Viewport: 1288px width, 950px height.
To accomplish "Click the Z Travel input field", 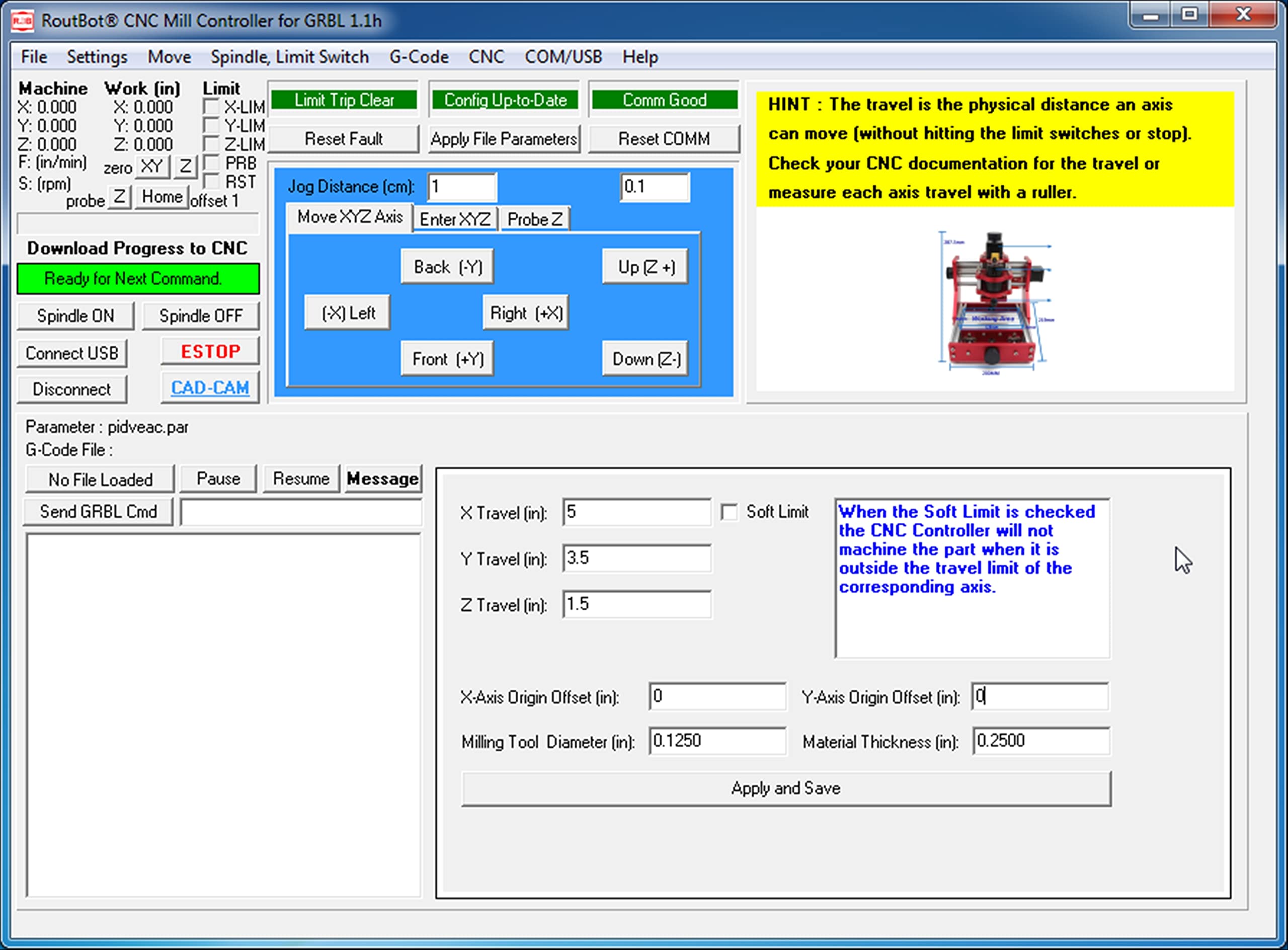I will (637, 604).
